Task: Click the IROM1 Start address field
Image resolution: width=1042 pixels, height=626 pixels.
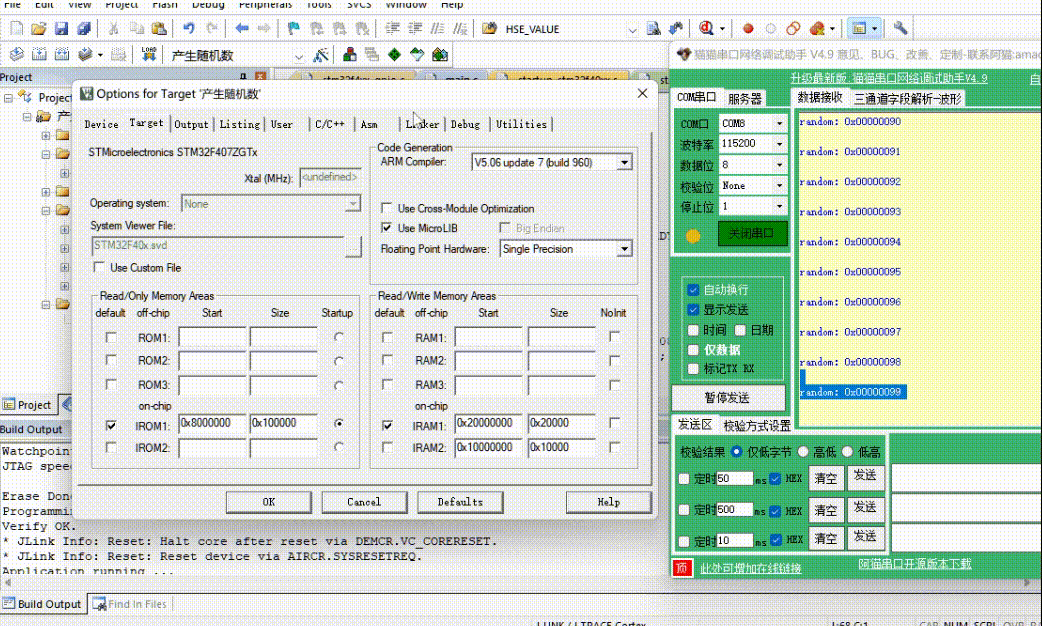Action: 212,424
